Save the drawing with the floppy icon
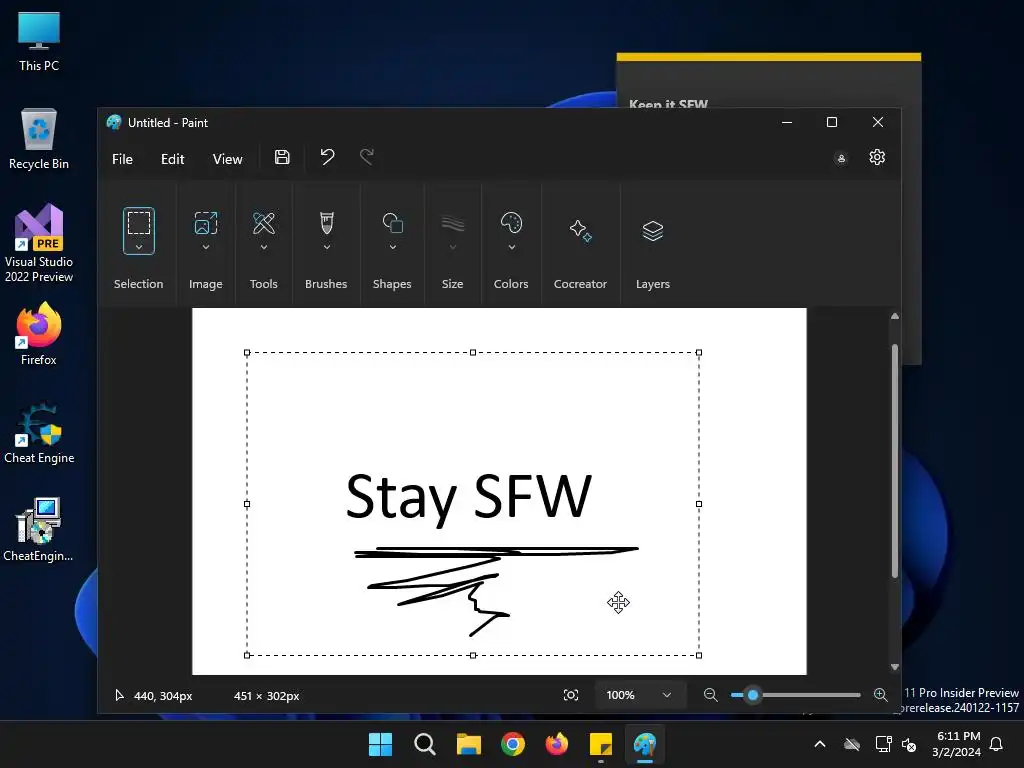Image resolution: width=1024 pixels, height=768 pixels. (282, 157)
